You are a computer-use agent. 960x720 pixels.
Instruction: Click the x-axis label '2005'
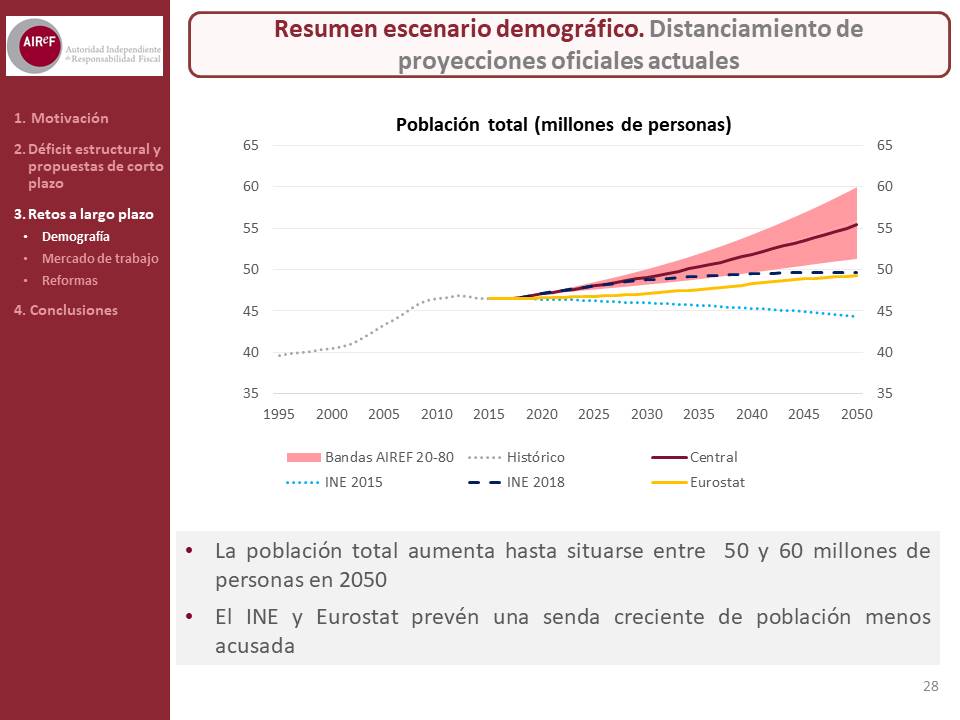coord(383,414)
